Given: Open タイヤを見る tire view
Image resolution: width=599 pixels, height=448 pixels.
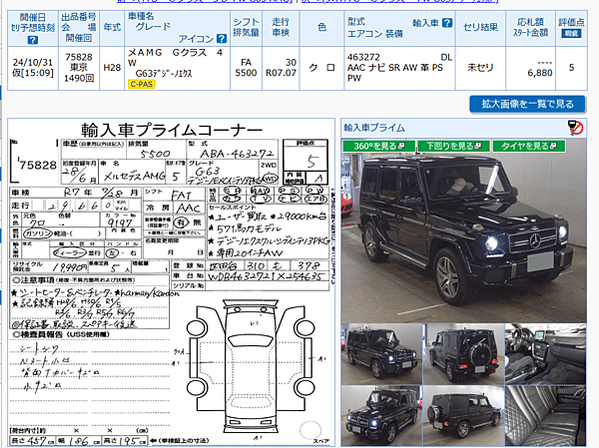Looking at the screenshot, I should pyautogui.click(x=528, y=146).
